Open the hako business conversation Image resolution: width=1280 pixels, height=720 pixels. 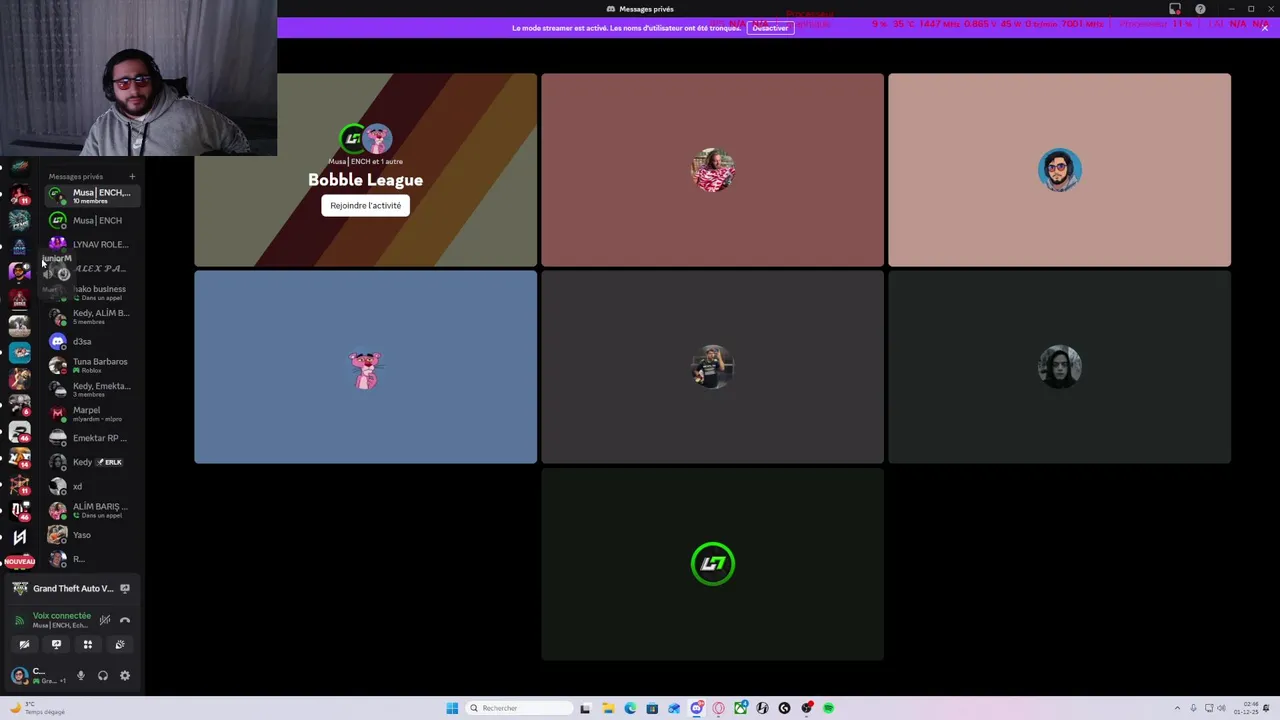coord(93,293)
